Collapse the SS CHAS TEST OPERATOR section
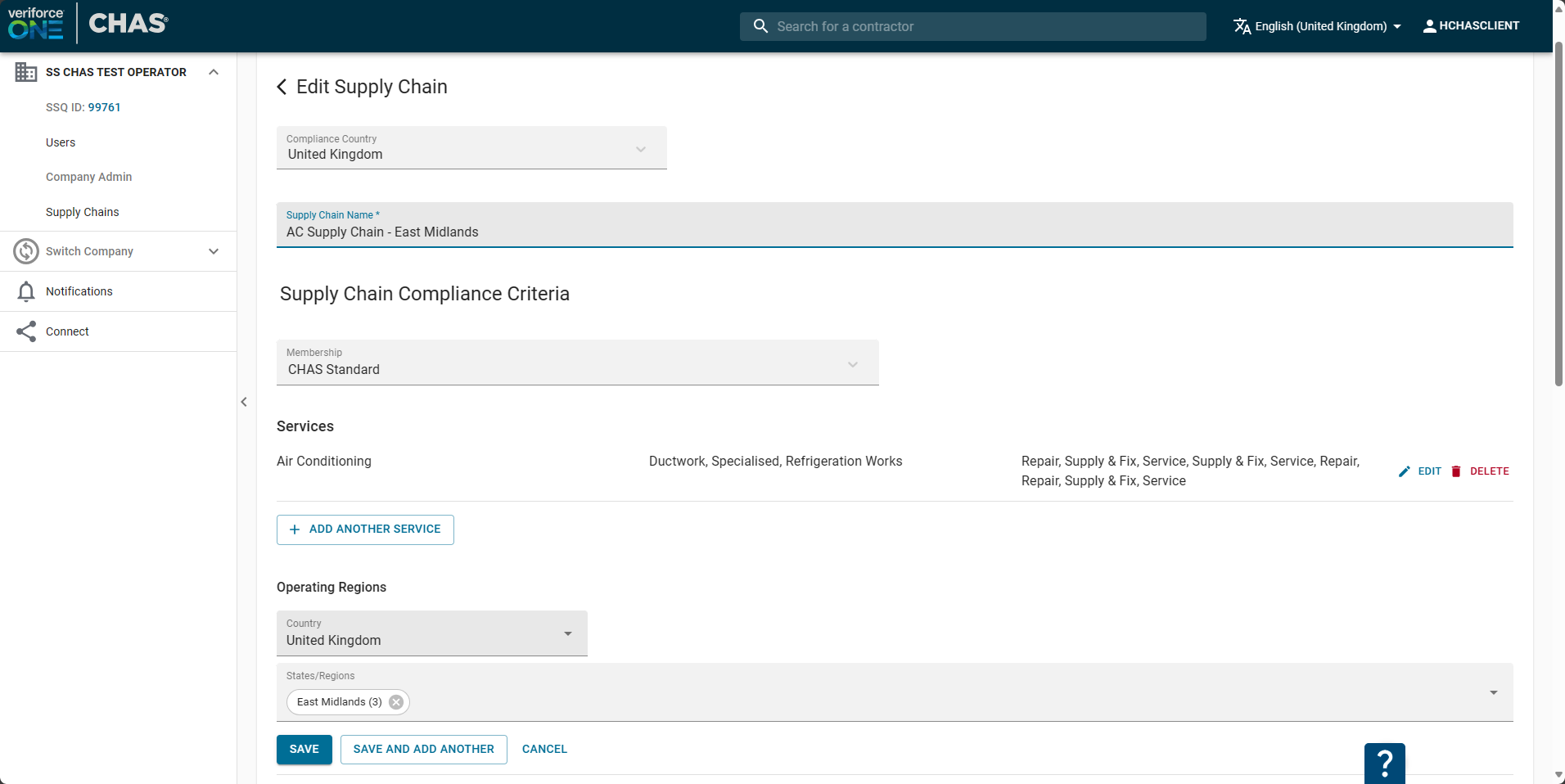1565x784 pixels. (x=214, y=72)
